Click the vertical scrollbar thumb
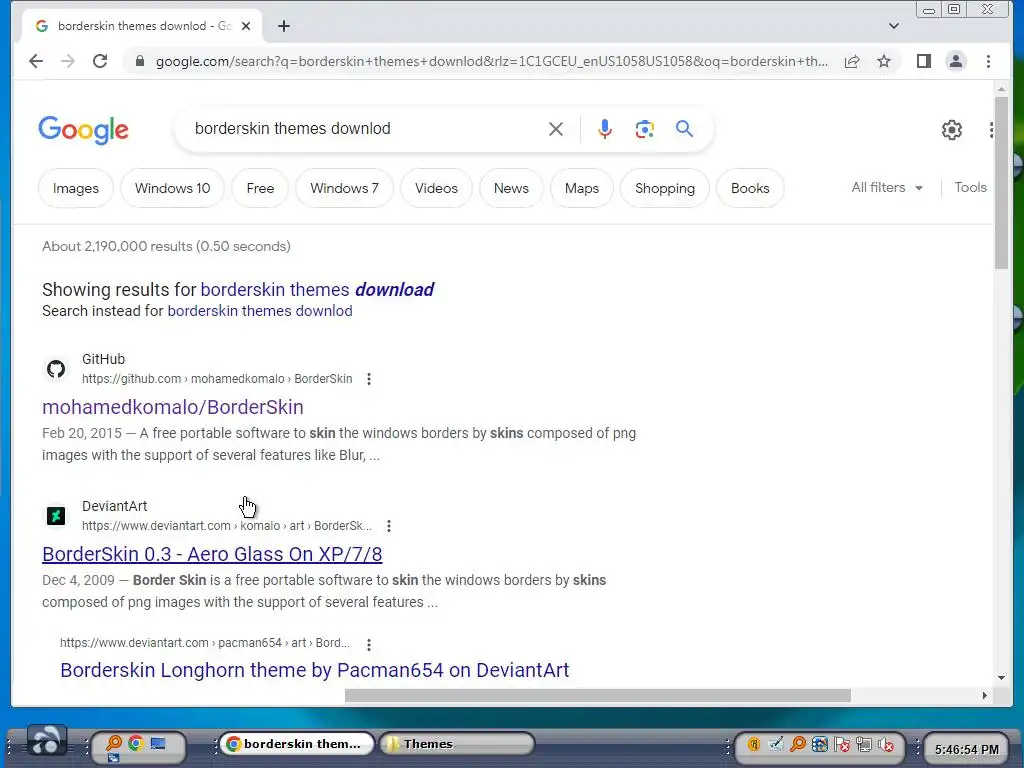This screenshot has width=1024, height=768. pyautogui.click(x=1001, y=183)
